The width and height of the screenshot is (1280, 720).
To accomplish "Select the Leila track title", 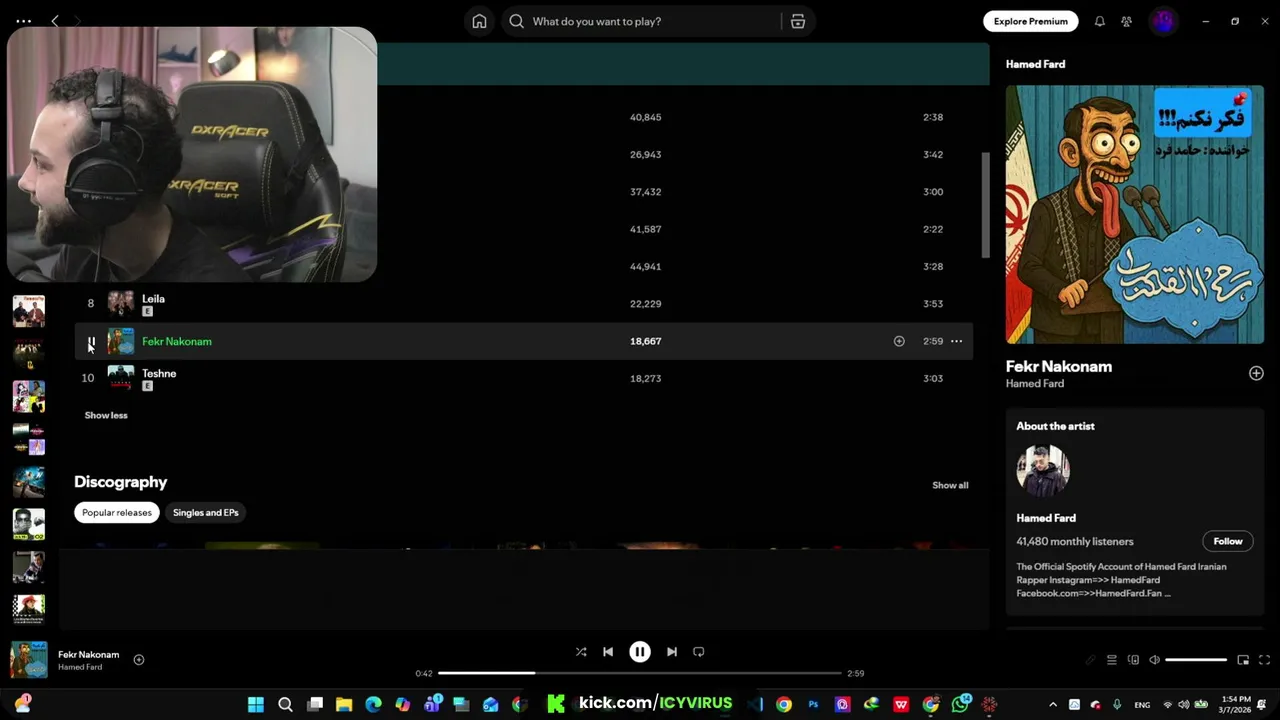I will (153, 298).
